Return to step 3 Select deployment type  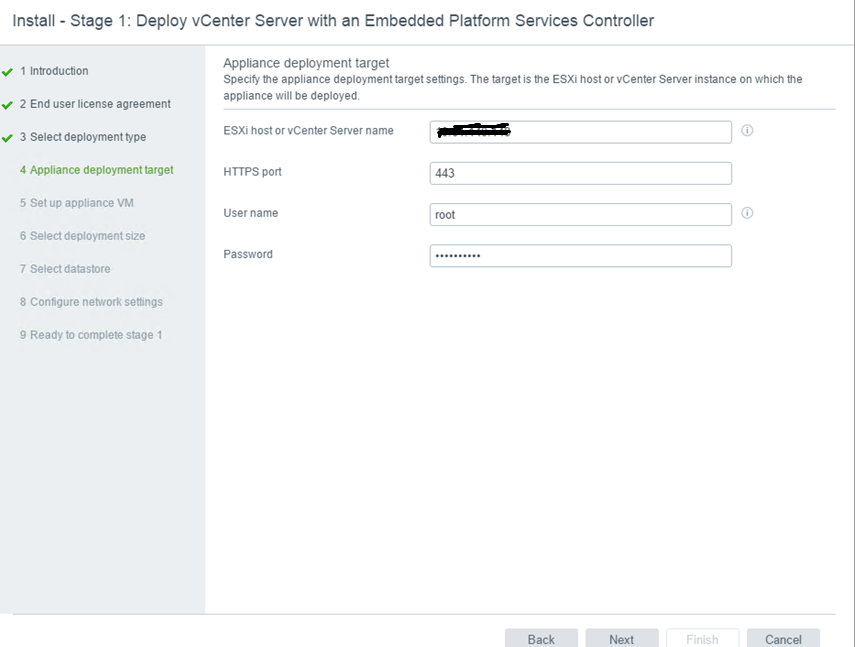click(87, 137)
